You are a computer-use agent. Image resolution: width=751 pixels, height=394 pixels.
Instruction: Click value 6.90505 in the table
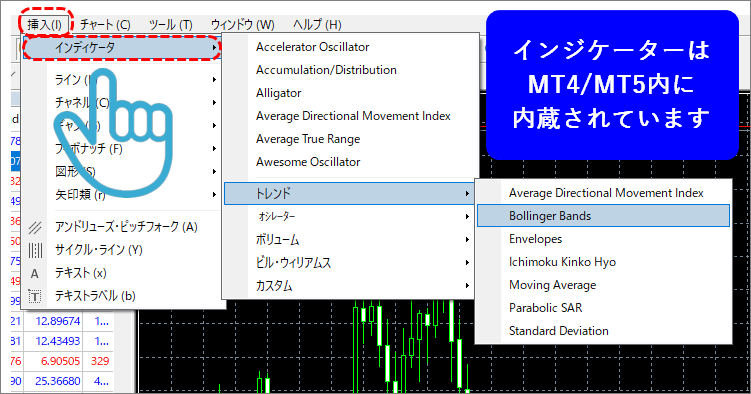coord(60,361)
